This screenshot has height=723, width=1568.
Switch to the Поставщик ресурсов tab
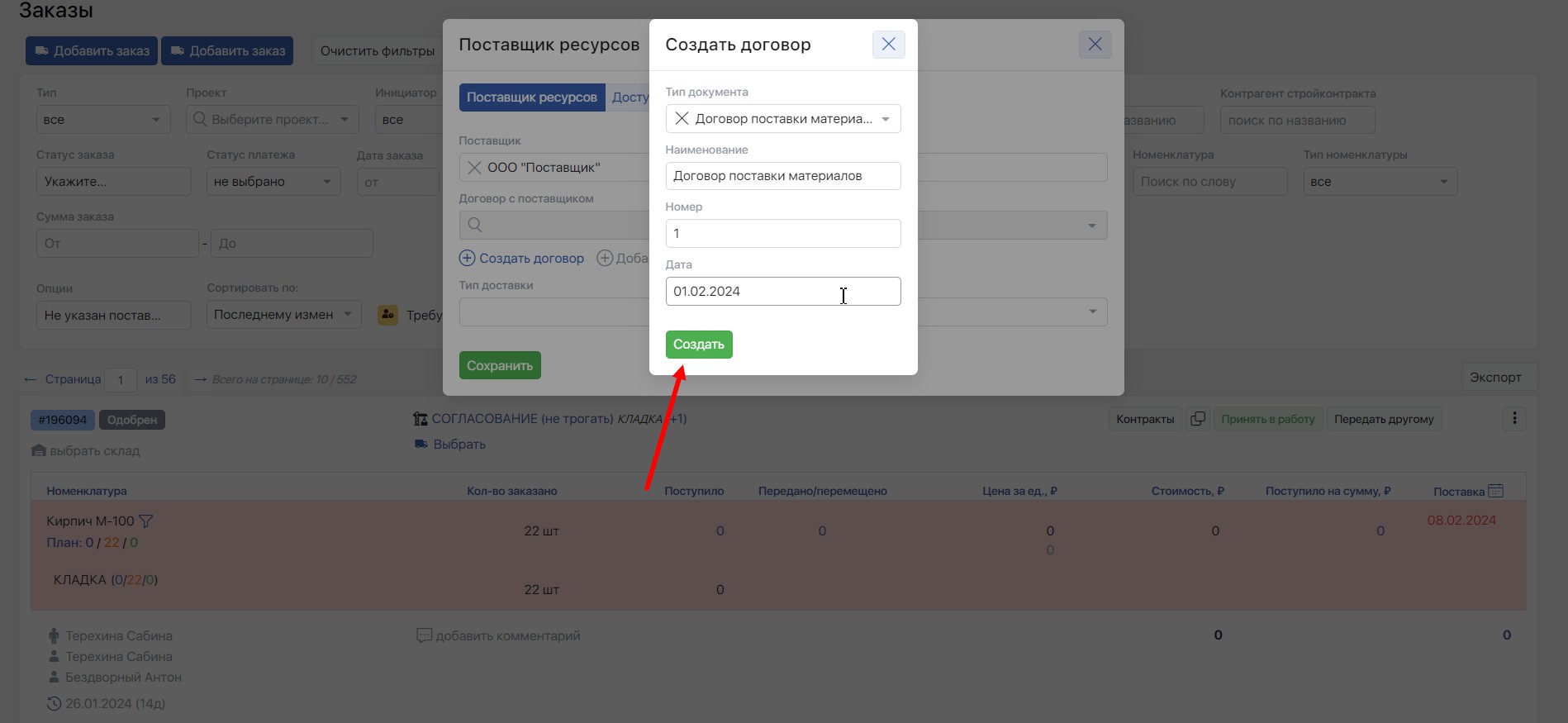[532, 98]
